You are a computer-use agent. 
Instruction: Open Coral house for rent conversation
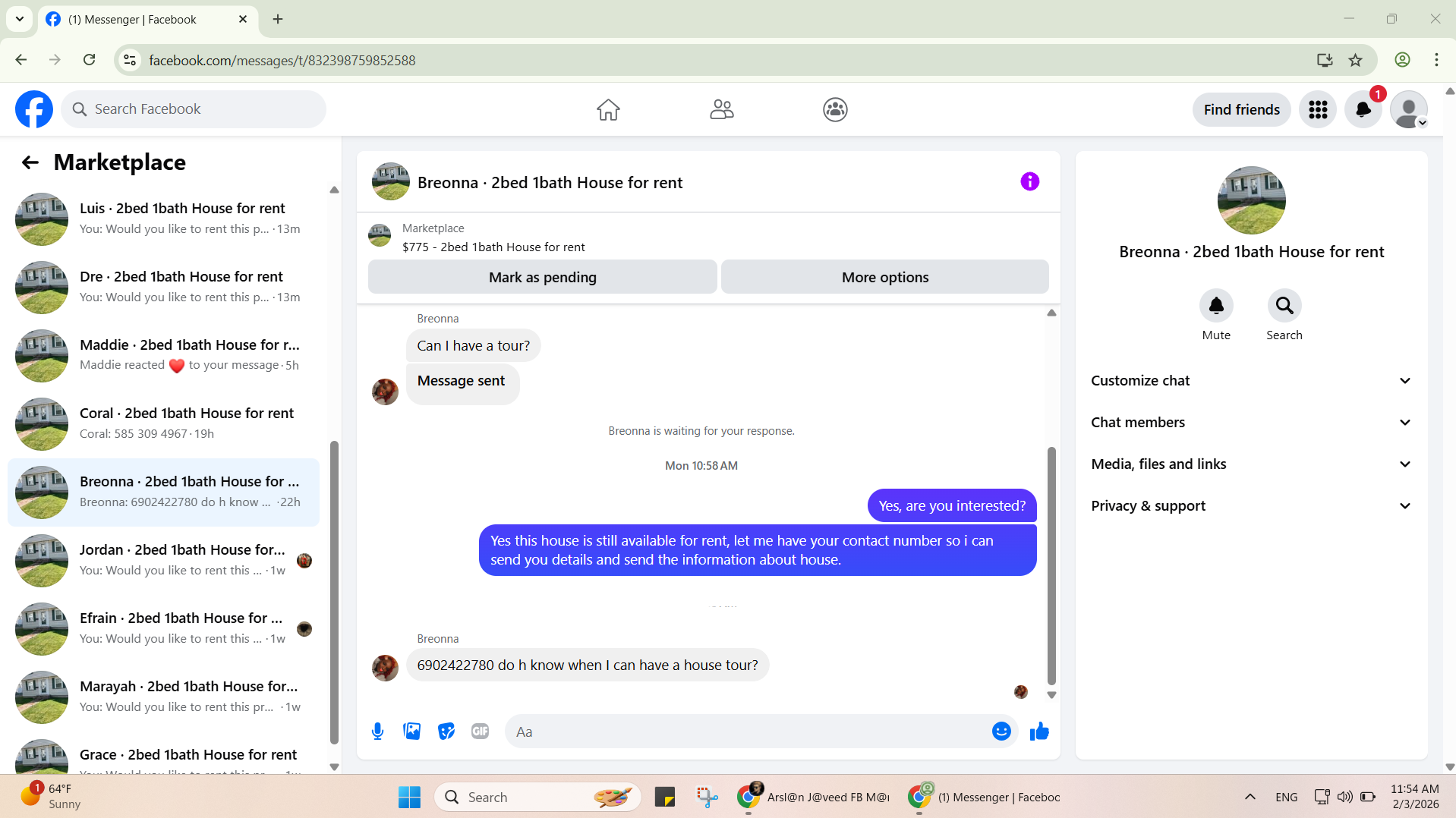163,424
